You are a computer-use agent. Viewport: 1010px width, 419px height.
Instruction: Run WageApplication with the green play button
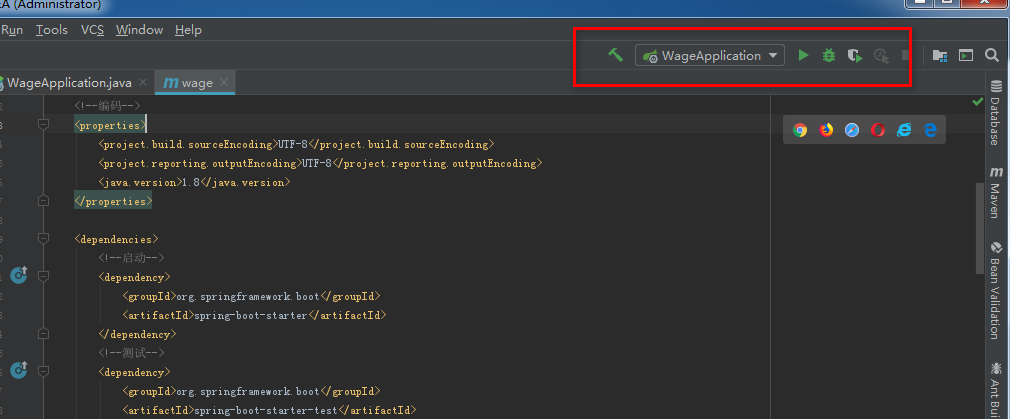pyautogui.click(x=803, y=55)
